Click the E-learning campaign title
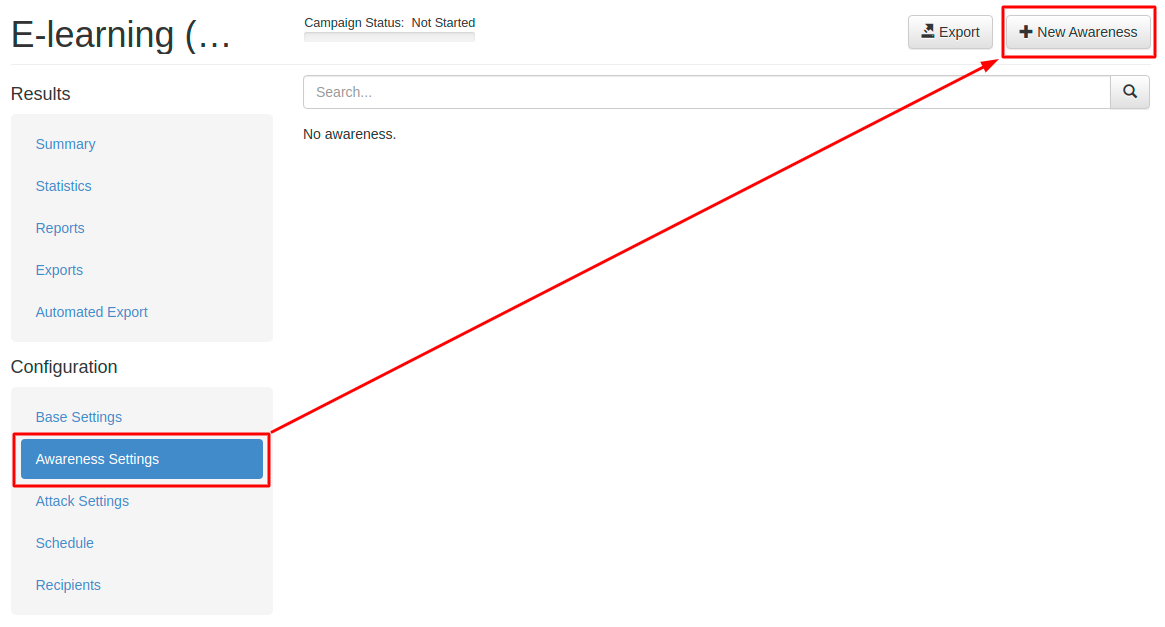The width and height of the screenshot is (1165, 627). tap(120, 35)
